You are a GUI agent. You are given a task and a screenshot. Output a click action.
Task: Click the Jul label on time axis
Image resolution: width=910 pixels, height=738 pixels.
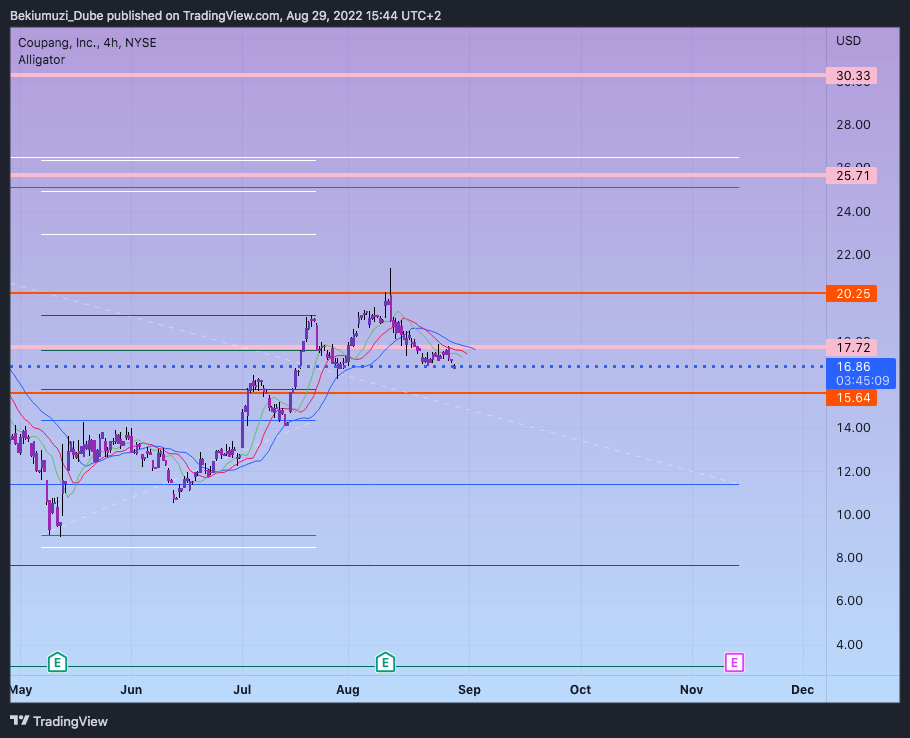pyautogui.click(x=242, y=689)
